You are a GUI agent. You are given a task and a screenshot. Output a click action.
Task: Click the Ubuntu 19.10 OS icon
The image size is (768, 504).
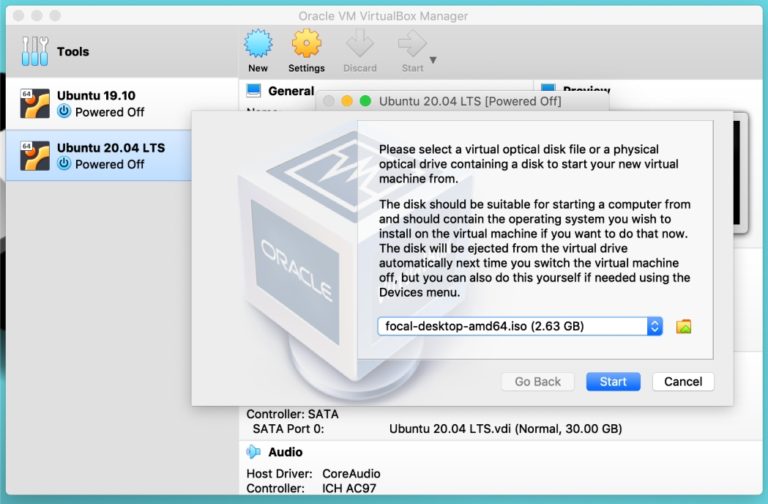(x=35, y=103)
